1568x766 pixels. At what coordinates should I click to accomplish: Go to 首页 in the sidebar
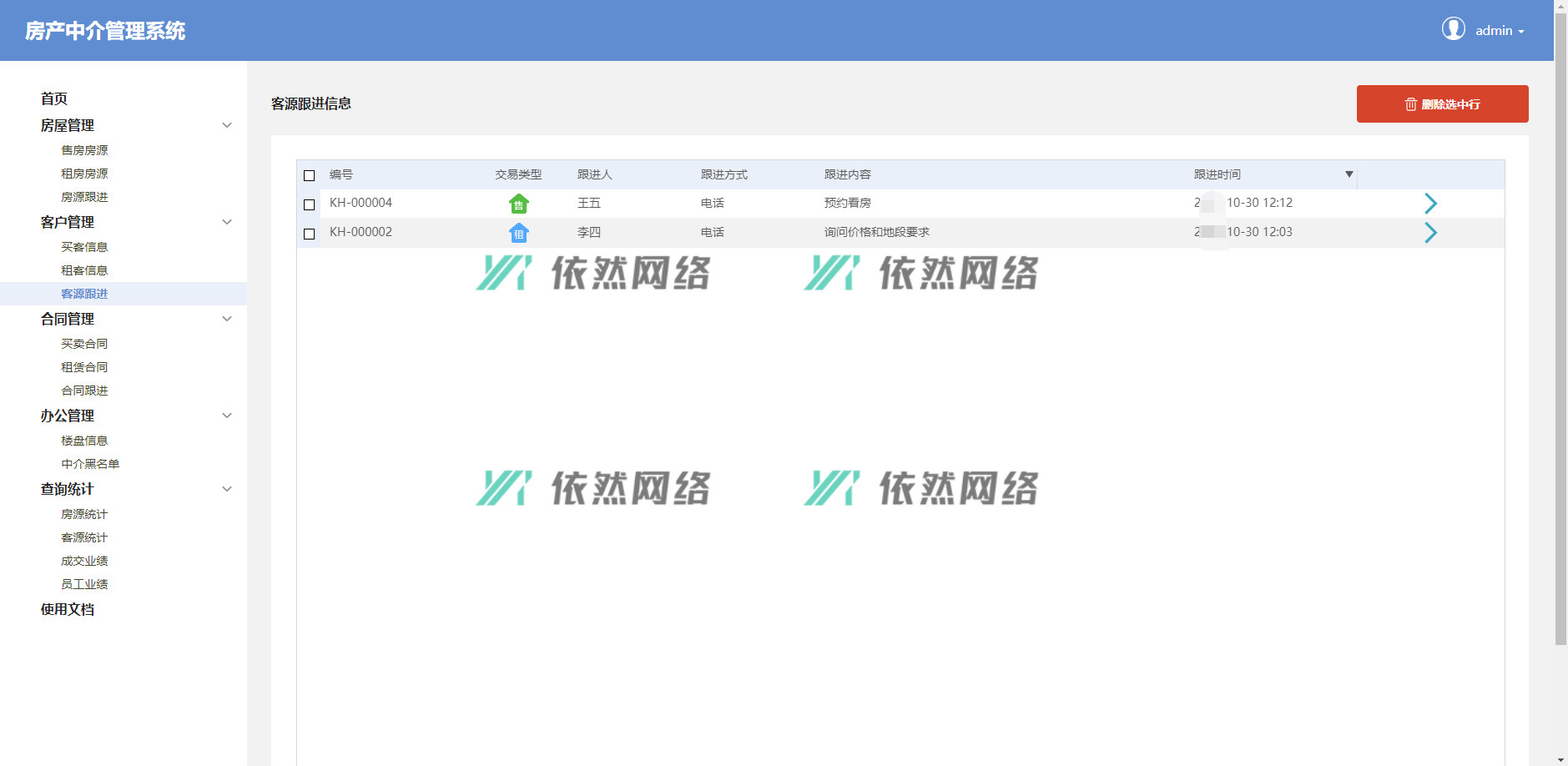(54, 98)
